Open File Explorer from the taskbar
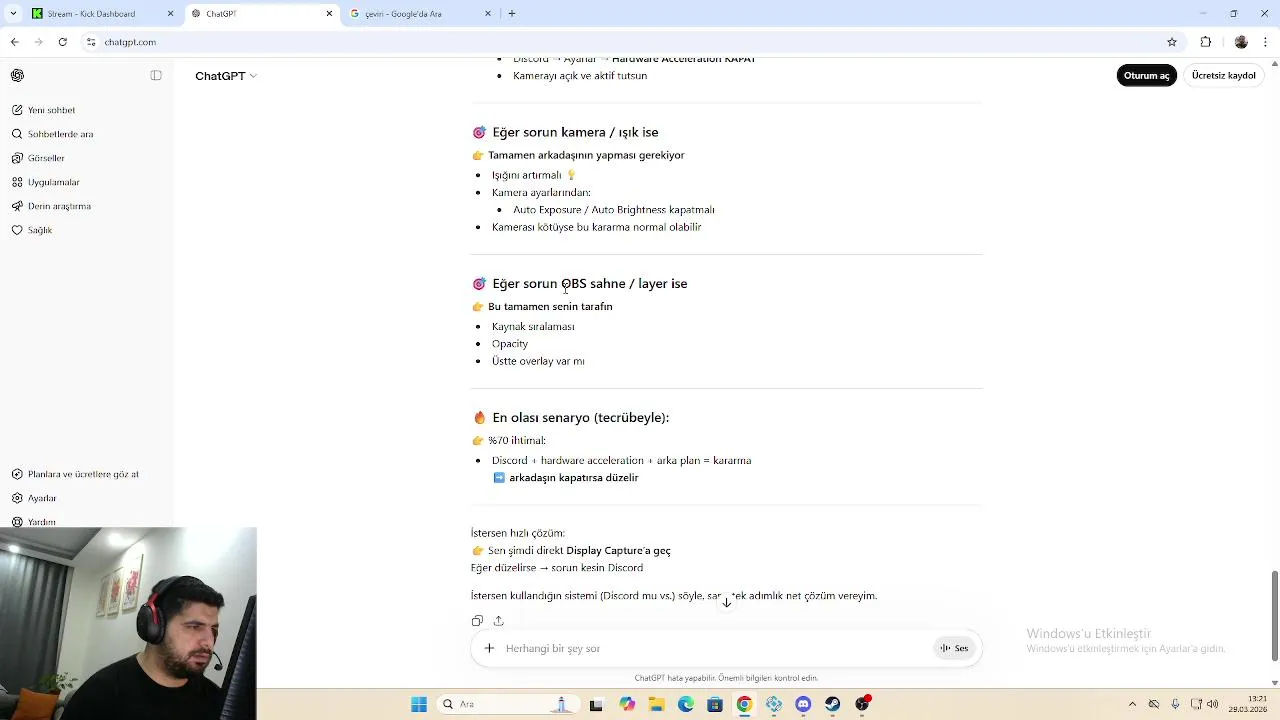The image size is (1280, 720). click(656, 704)
